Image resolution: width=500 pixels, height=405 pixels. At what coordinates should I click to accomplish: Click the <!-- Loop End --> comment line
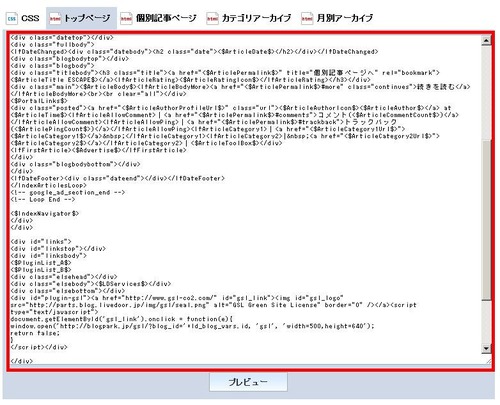click(43, 199)
